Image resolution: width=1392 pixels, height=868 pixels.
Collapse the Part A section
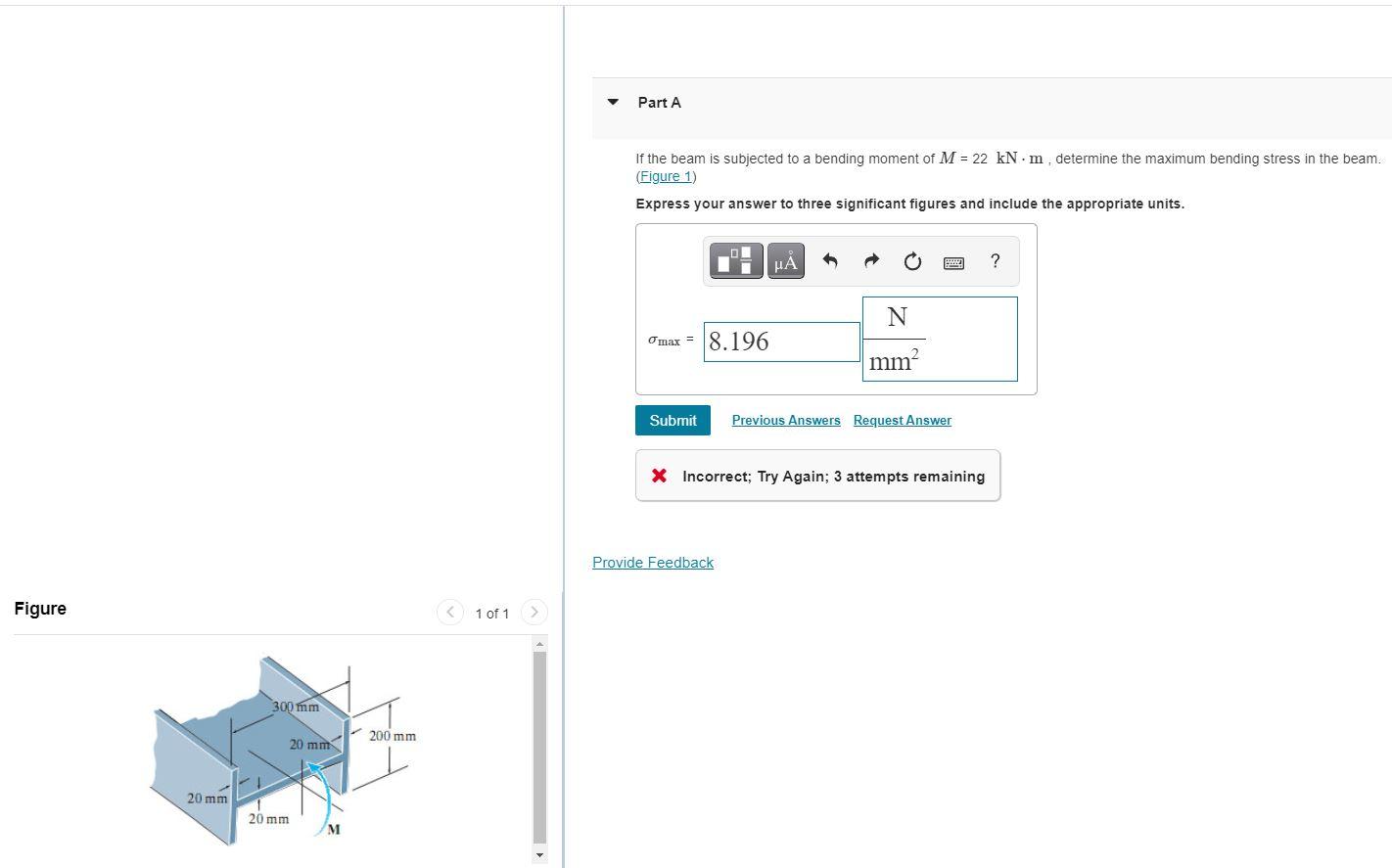611,102
